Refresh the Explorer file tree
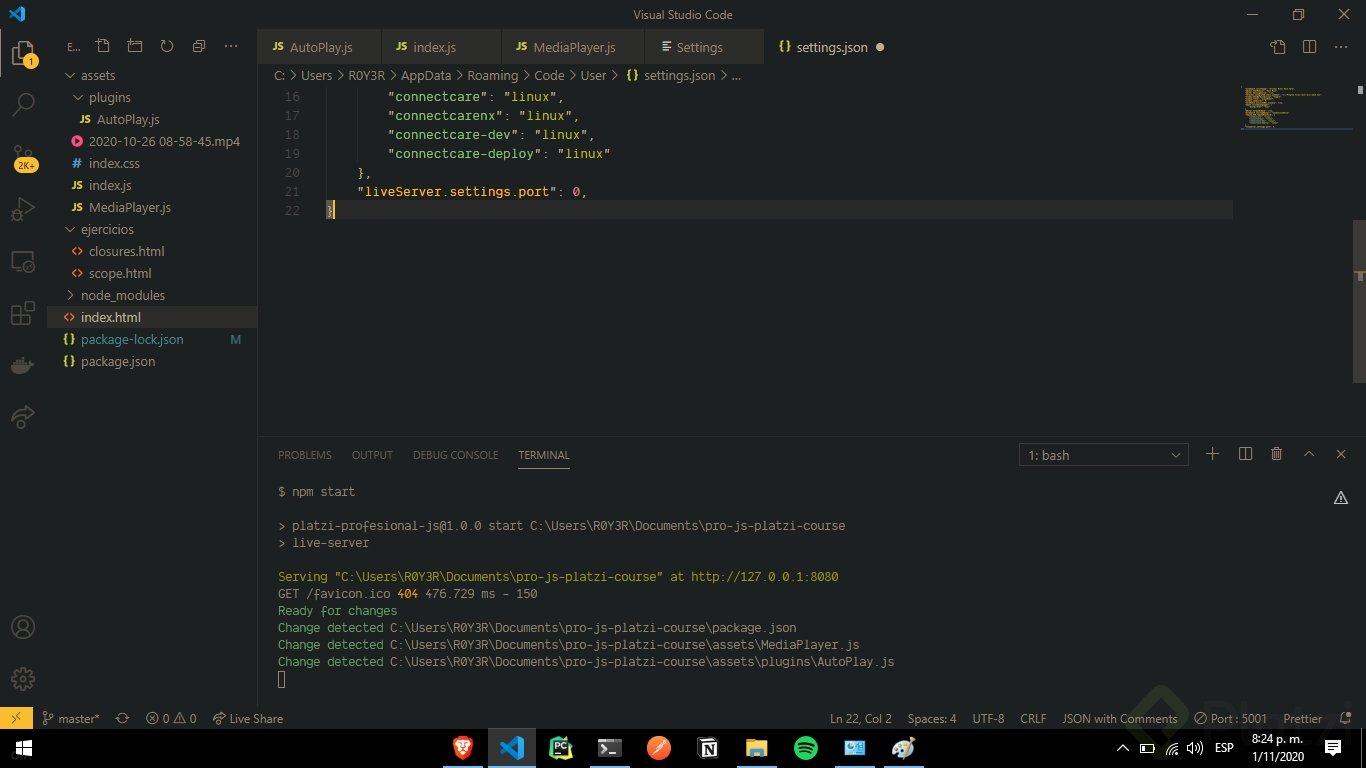The height and width of the screenshot is (768, 1366). click(x=166, y=46)
